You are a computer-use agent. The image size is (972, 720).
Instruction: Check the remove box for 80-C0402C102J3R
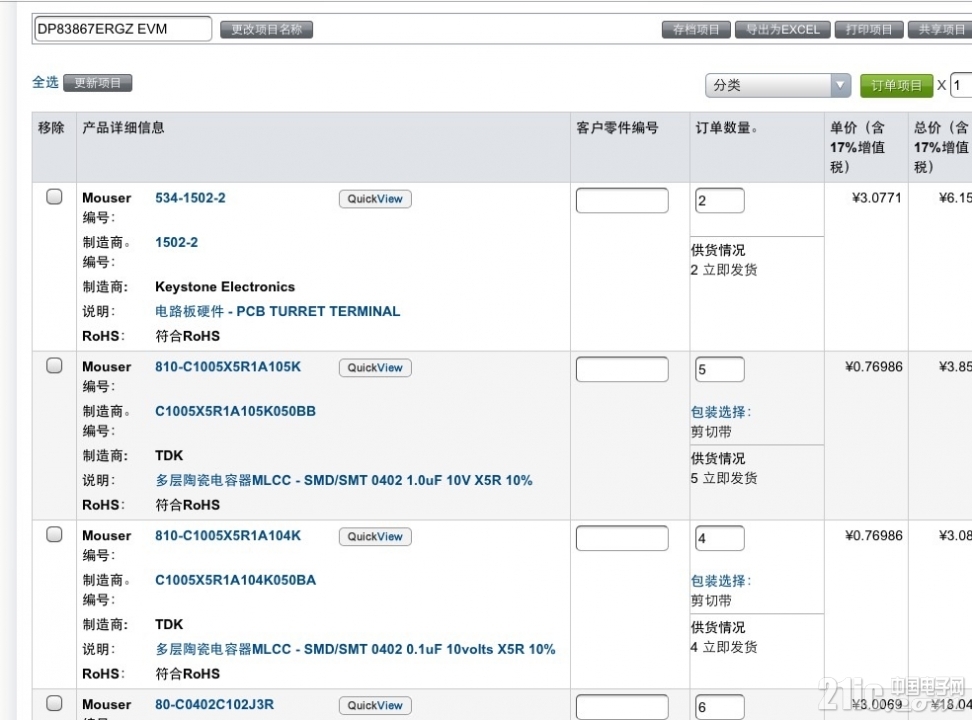pyautogui.click(x=55, y=703)
